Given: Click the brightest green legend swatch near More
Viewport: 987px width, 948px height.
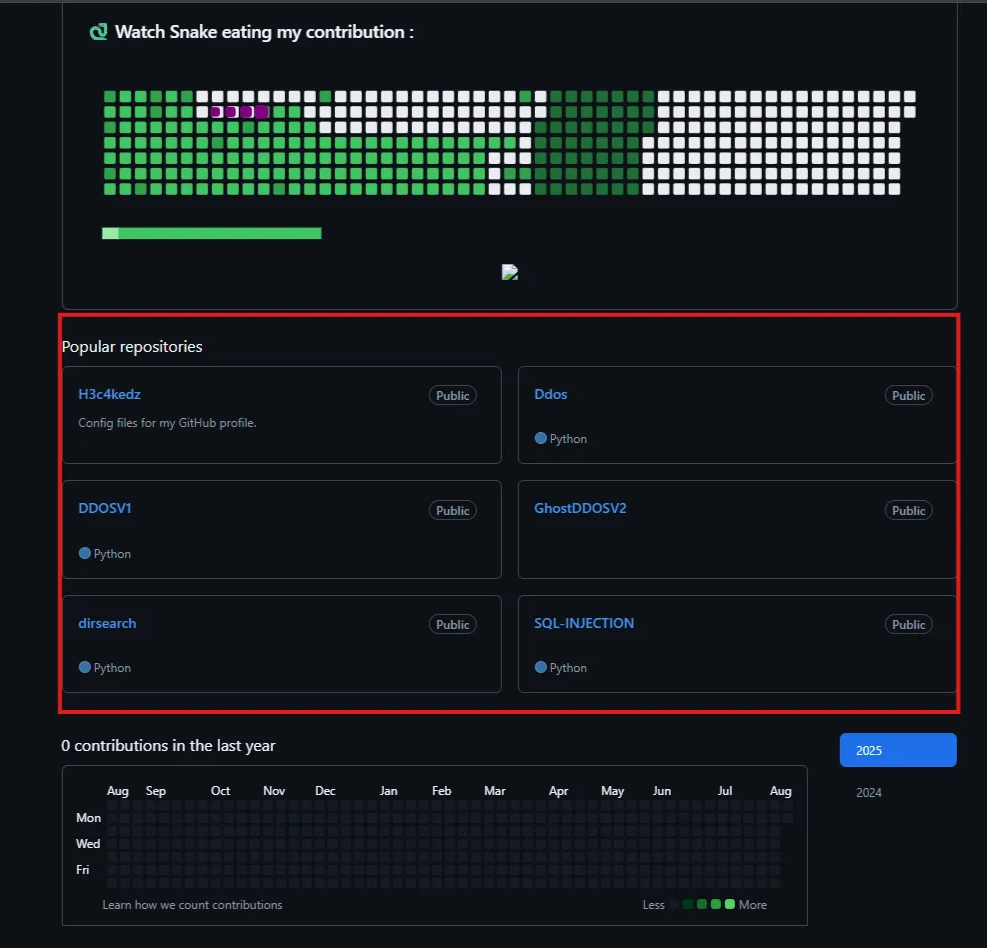Looking at the screenshot, I should click(x=730, y=904).
